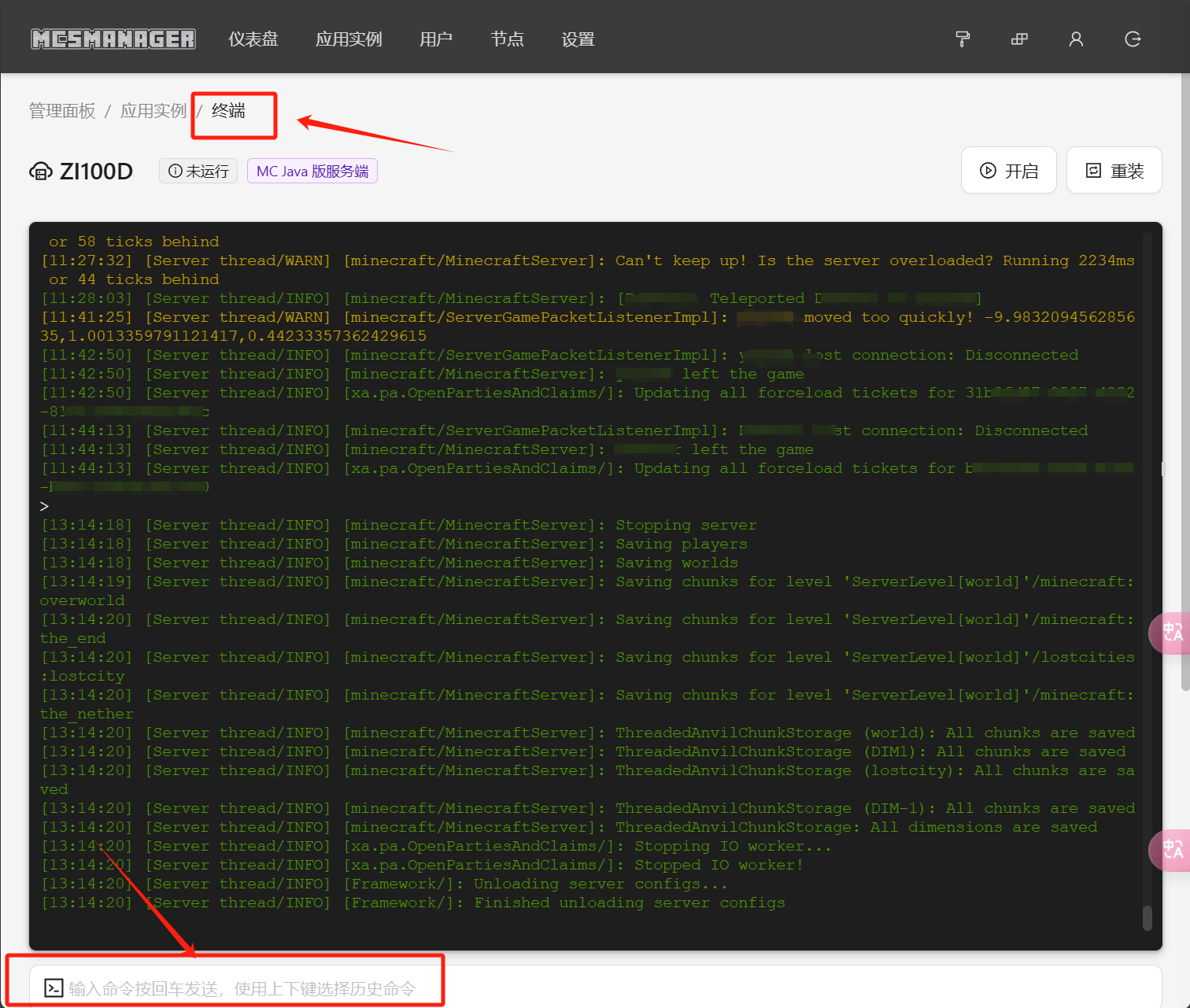Viewport: 1190px width, 1008px height.
Task: Click the terminal prompt icon in input
Action: (54, 988)
